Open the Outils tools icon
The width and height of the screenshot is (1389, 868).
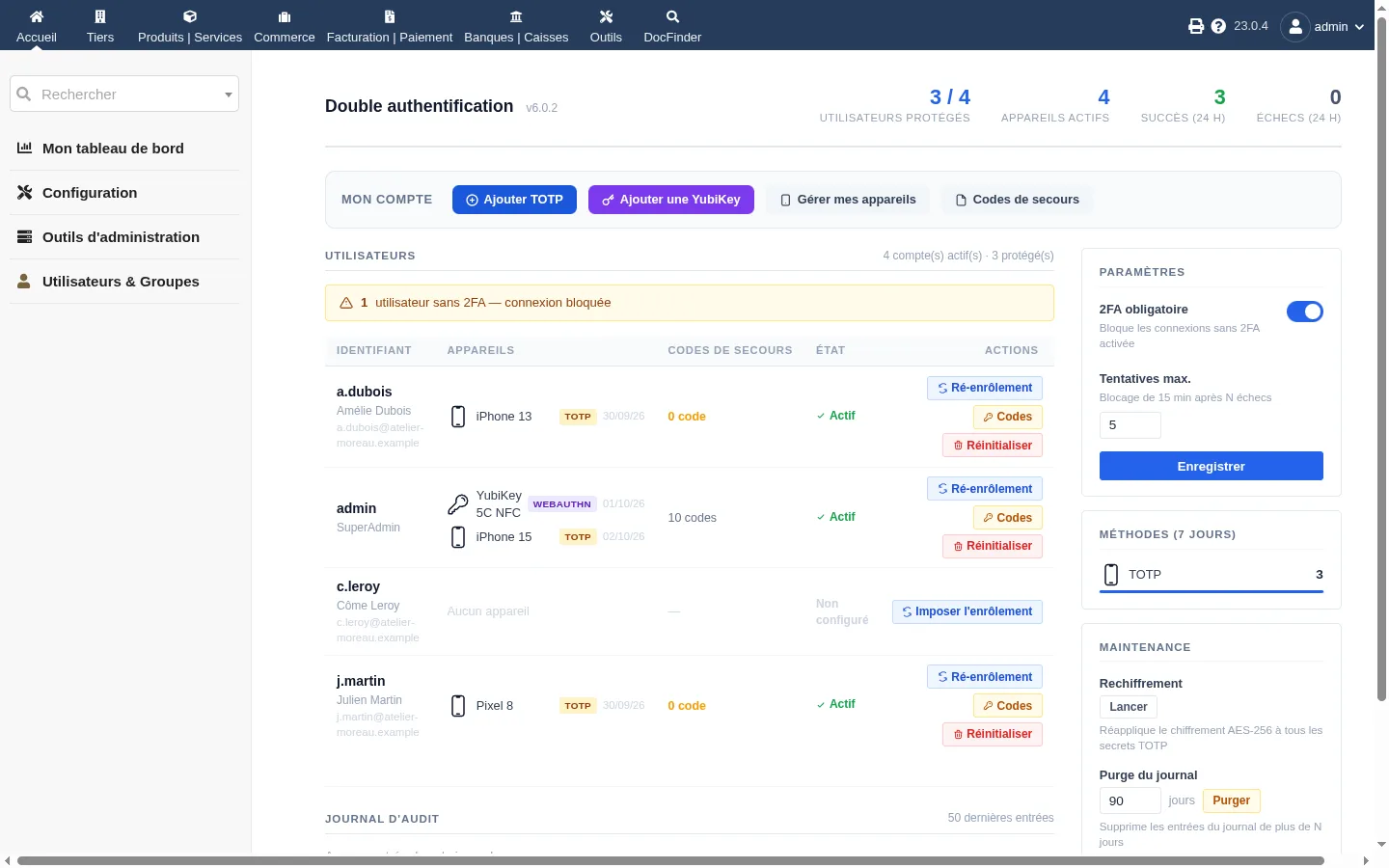(606, 16)
